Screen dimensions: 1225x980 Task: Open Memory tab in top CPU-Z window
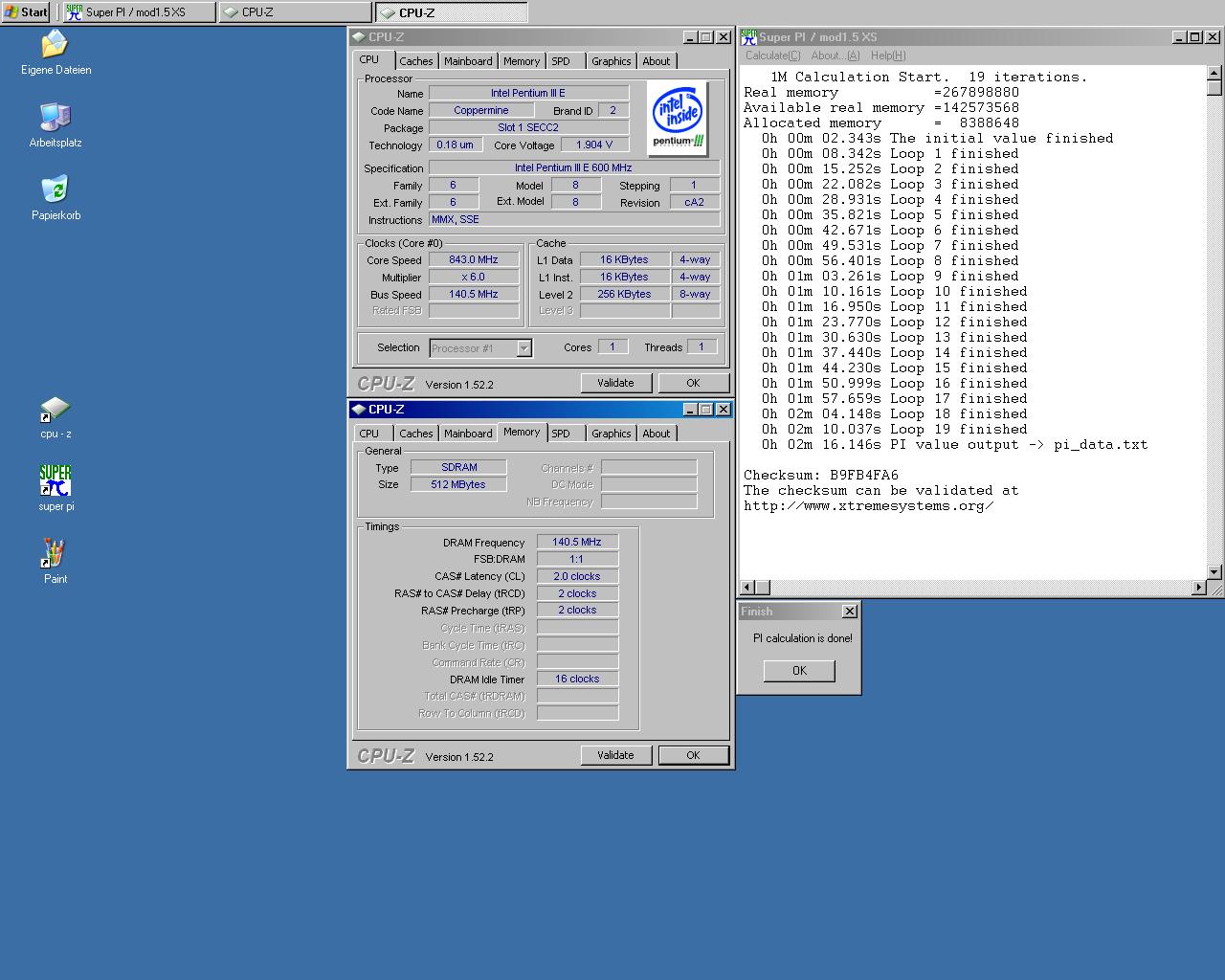point(522,61)
